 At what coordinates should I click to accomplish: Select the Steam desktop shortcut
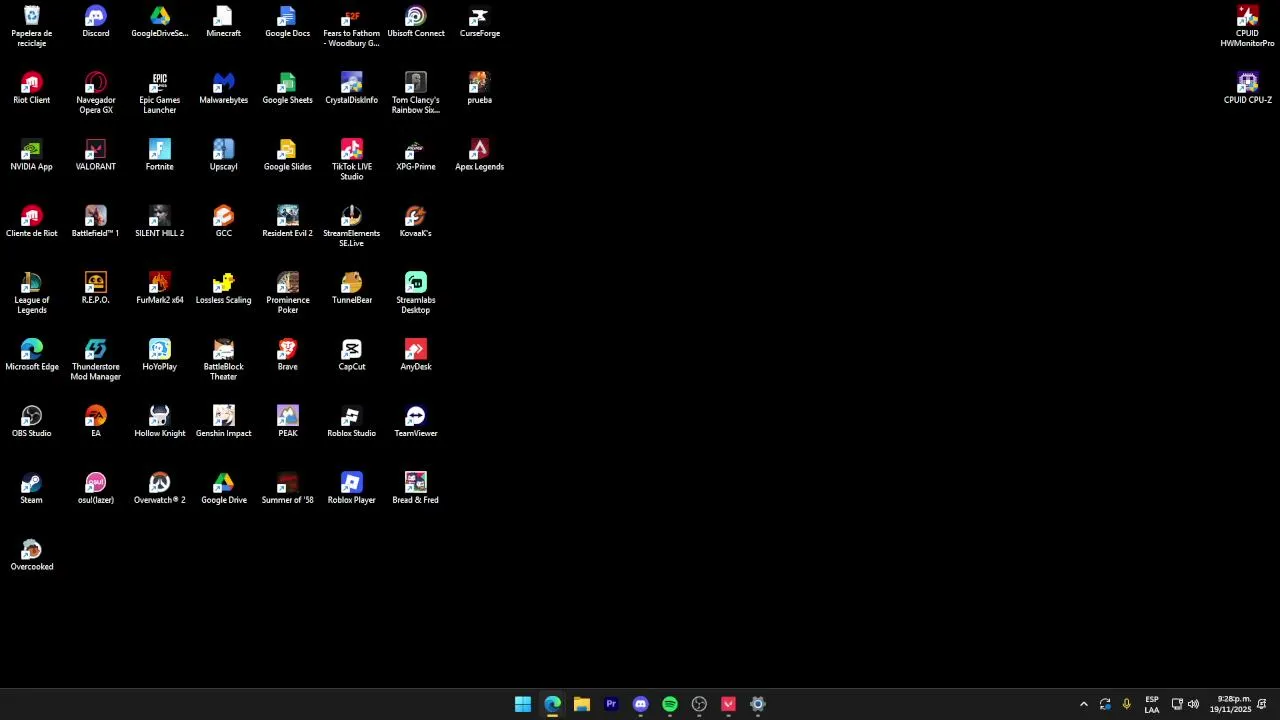click(x=32, y=489)
